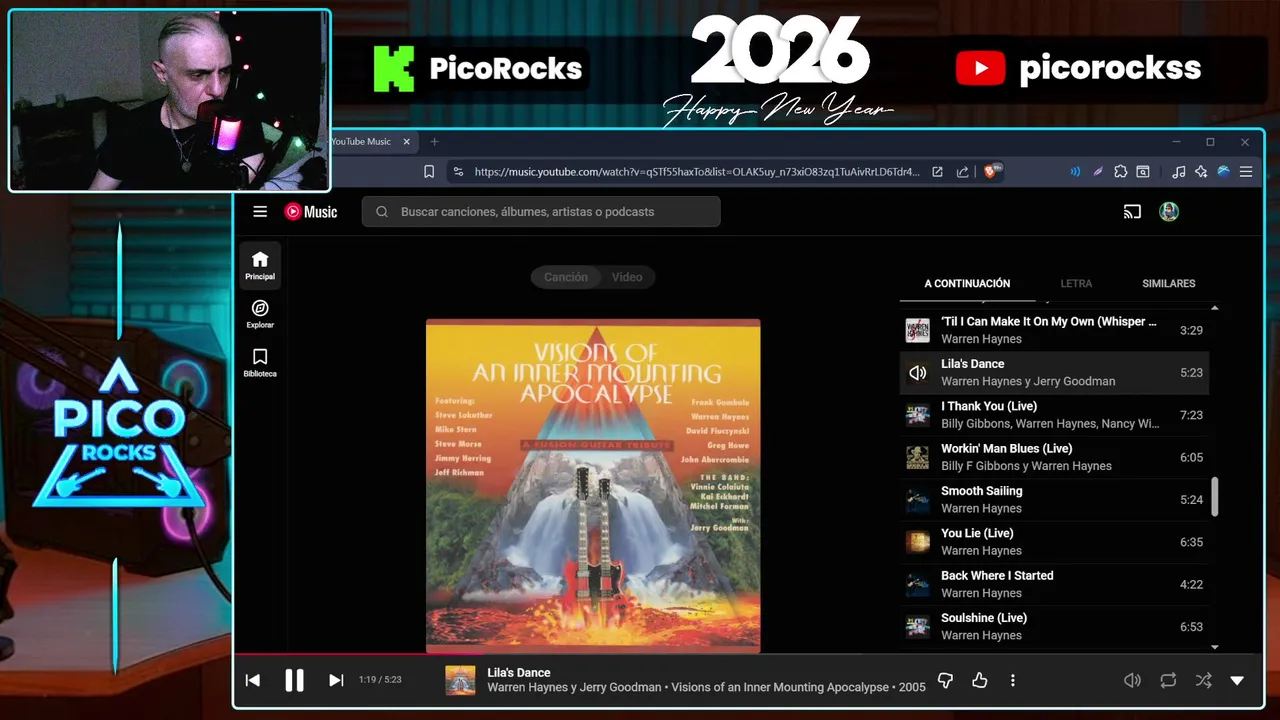Click the Workin' Man Blues thumbnail
This screenshot has height=720, width=1280.
pyautogui.click(x=917, y=457)
